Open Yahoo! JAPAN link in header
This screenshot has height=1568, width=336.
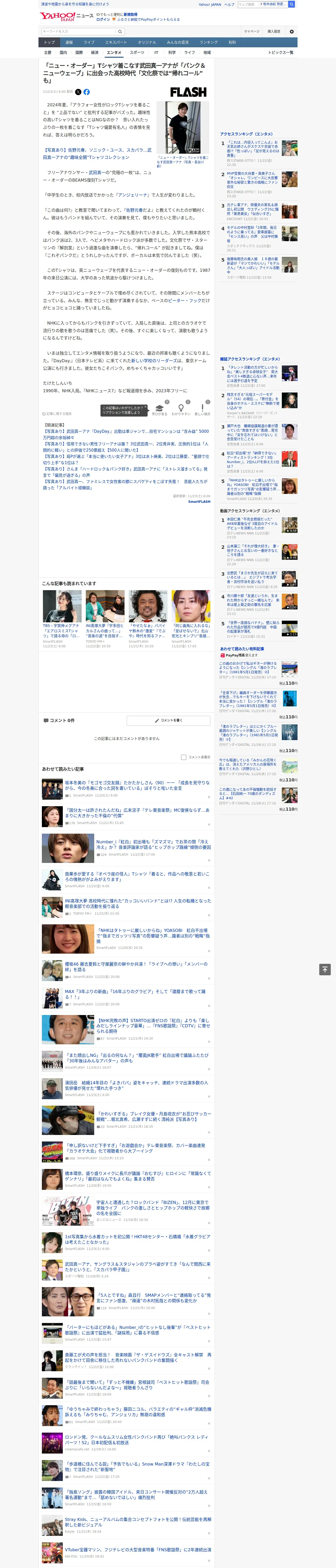point(210,4)
